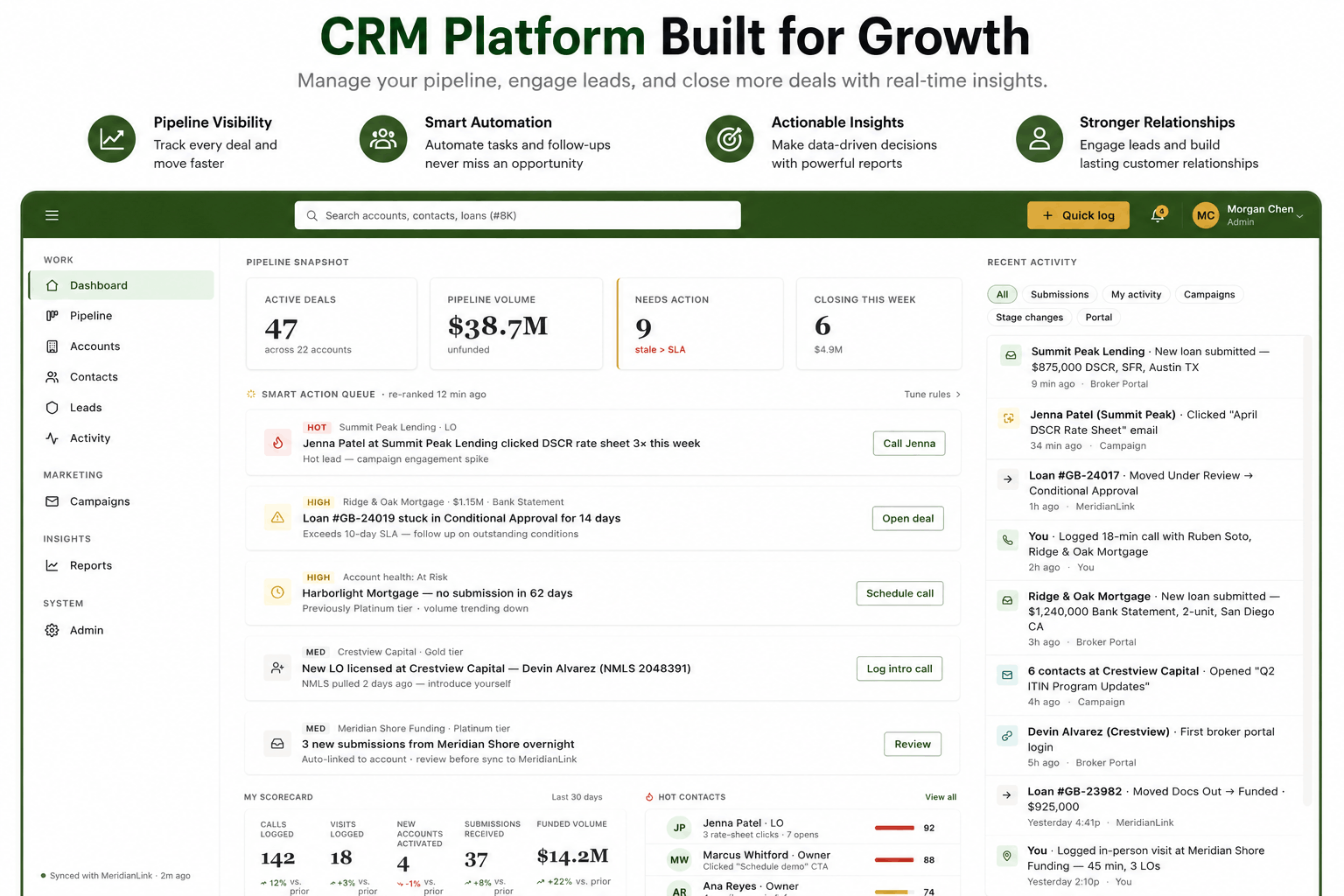Select the My activity filter
The image size is (1344, 896).
[x=1136, y=295]
